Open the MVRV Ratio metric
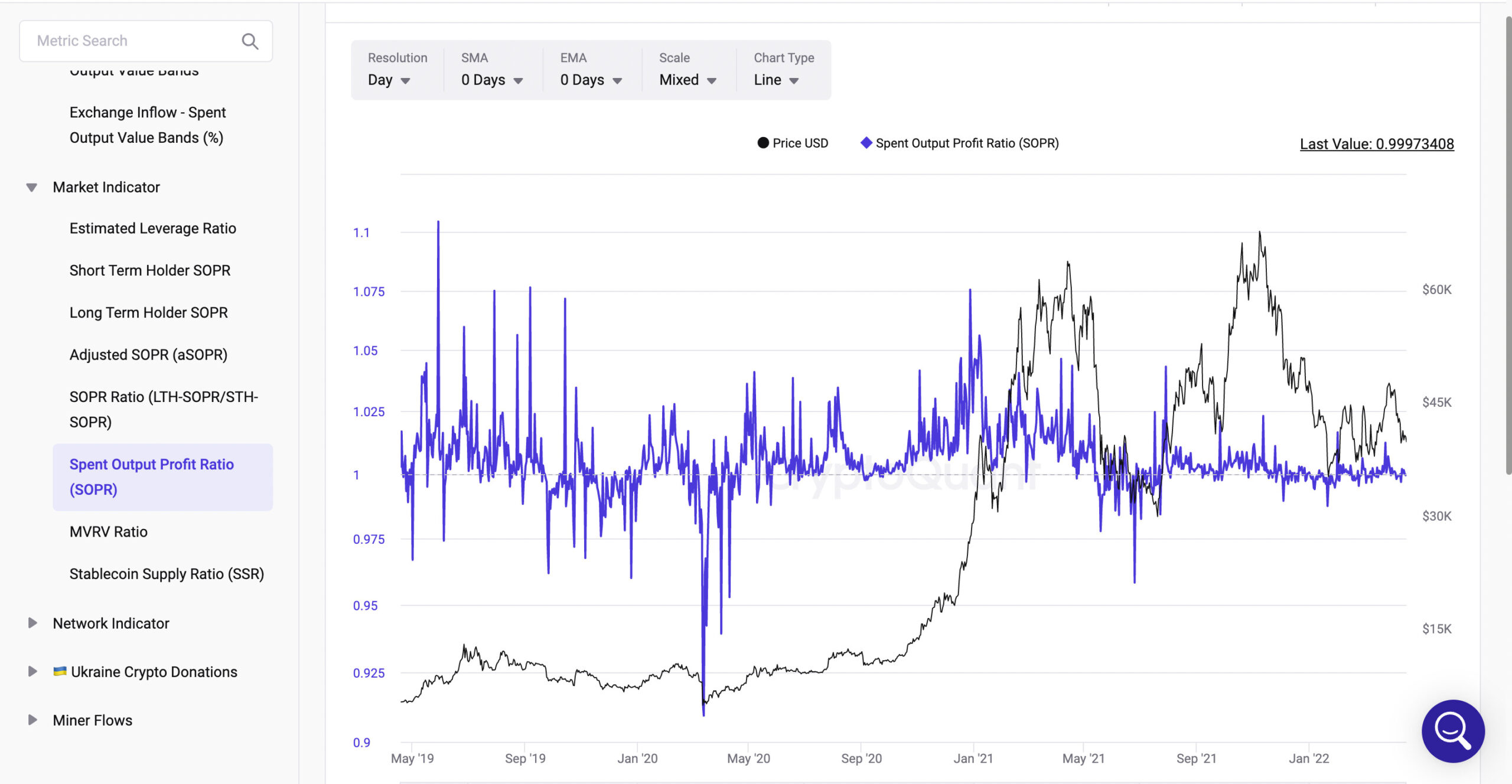Screen dimensions: 1512x784 pyautogui.click(x=109, y=532)
